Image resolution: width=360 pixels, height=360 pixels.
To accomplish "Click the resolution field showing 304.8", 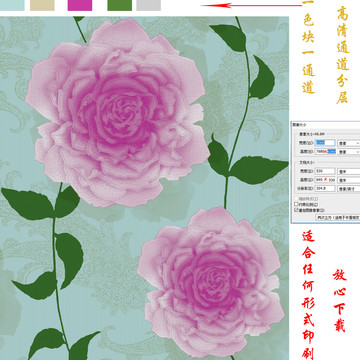I will (x=325, y=188).
